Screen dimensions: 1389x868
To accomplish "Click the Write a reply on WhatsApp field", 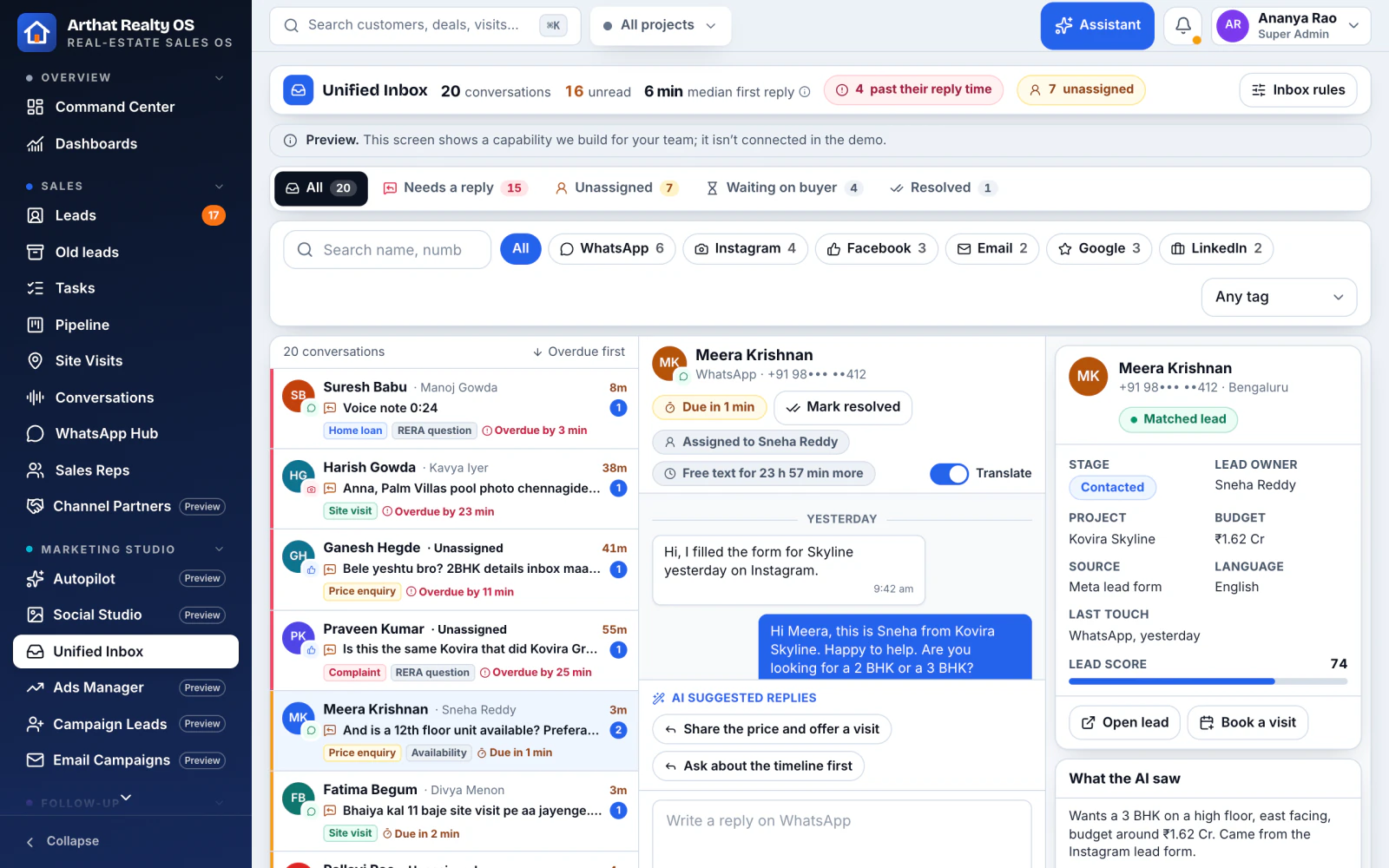I will pyautogui.click(x=841, y=833).
